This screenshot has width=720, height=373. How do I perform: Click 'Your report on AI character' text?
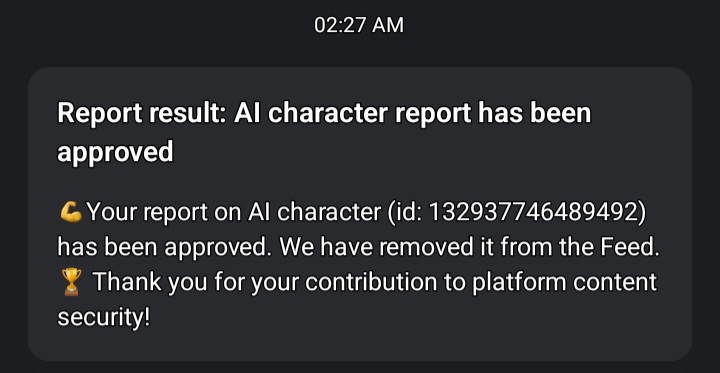pyautogui.click(x=234, y=213)
